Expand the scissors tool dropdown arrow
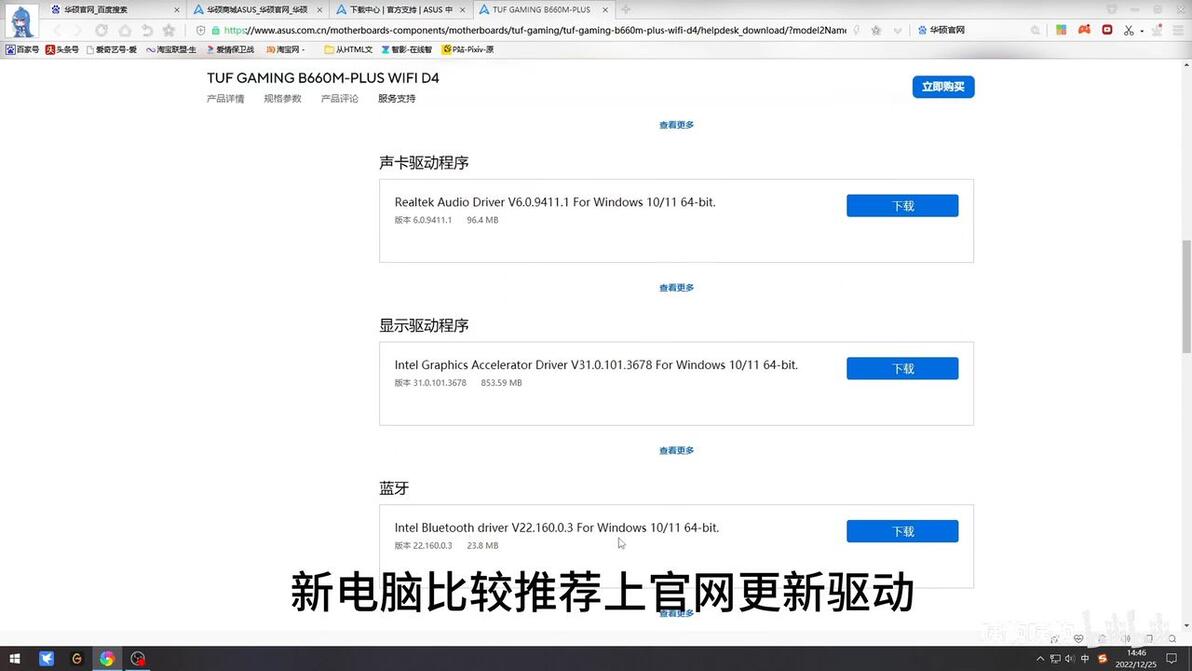The height and width of the screenshot is (671, 1192). coord(1142,31)
